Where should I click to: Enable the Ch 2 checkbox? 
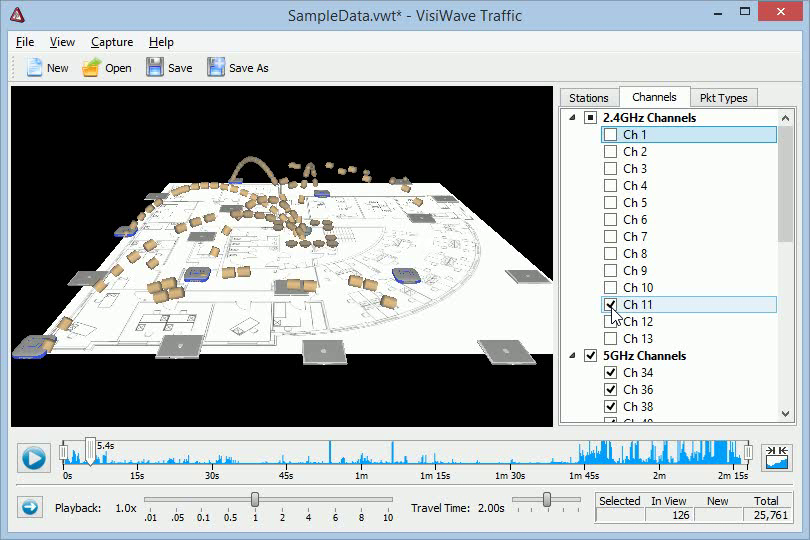pos(611,152)
